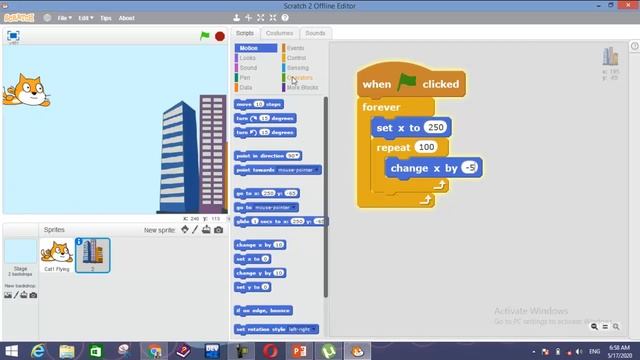Open the language globe menu

pyautogui.click(x=47, y=18)
